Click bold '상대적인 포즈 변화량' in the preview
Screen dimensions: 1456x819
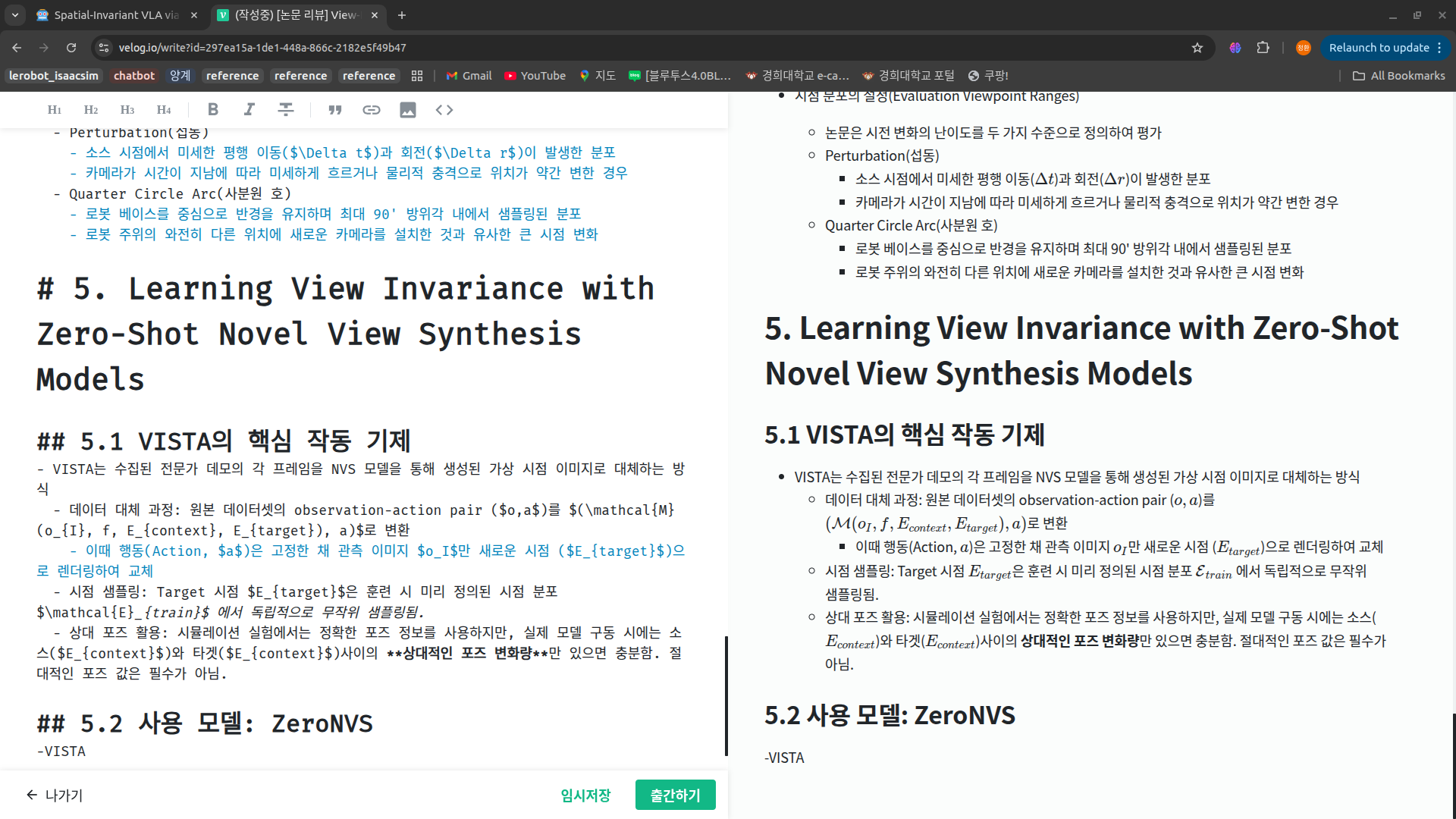pyautogui.click(x=1080, y=641)
